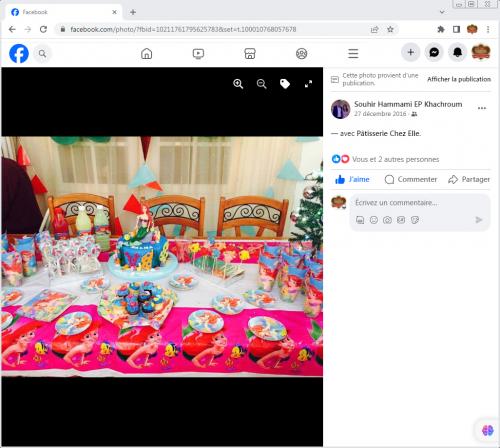Click the Partager button

coord(469,179)
